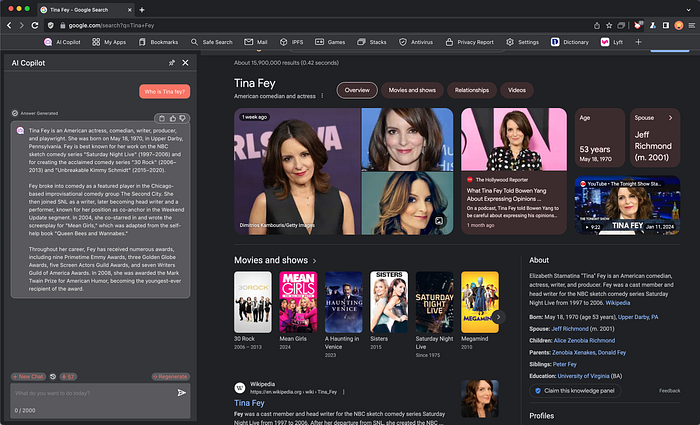
Task: Give the AI answer a thumbs down
Action: point(183,118)
